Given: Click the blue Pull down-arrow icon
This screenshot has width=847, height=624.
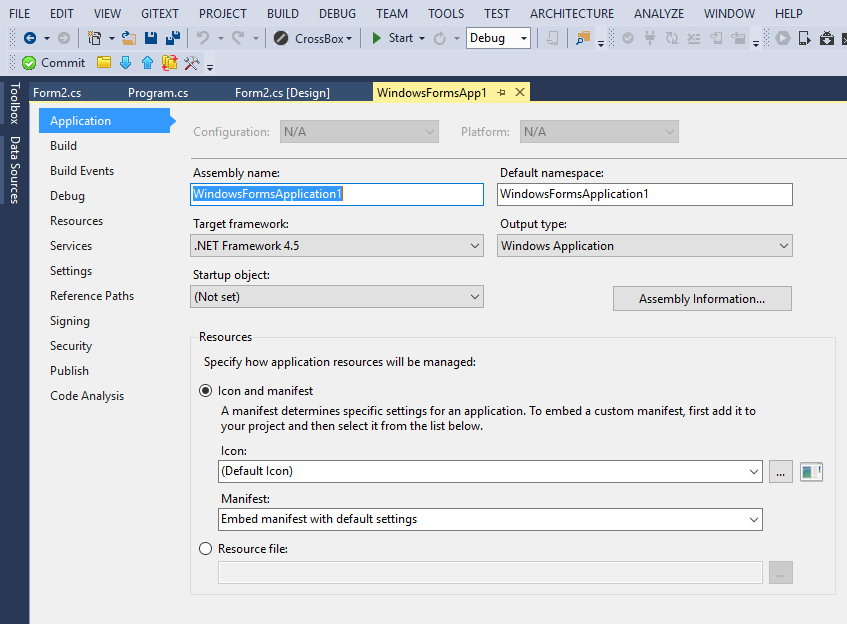Looking at the screenshot, I should click(x=125, y=63).
